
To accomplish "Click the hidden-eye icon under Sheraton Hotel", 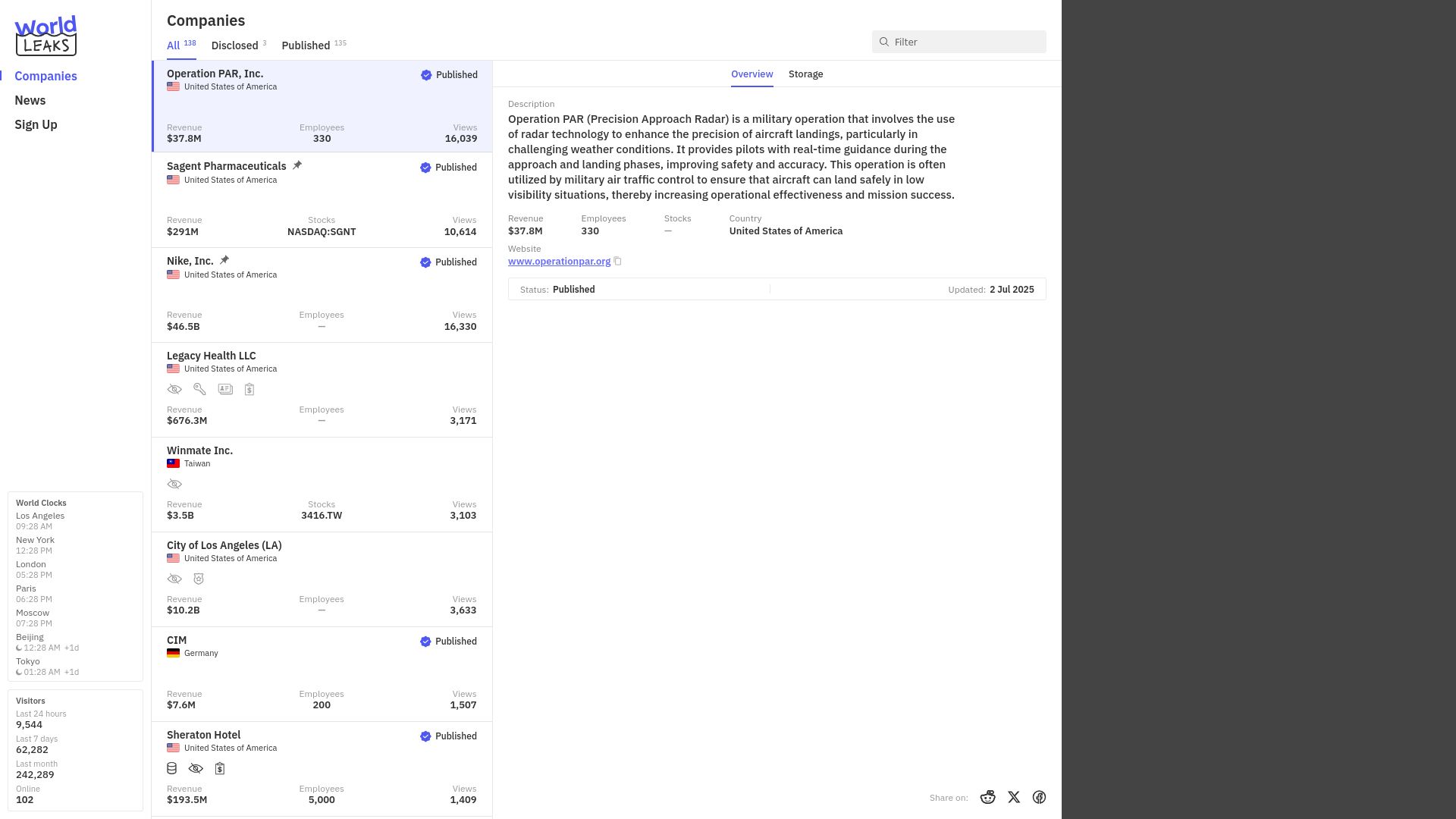I will coord(196,768).
